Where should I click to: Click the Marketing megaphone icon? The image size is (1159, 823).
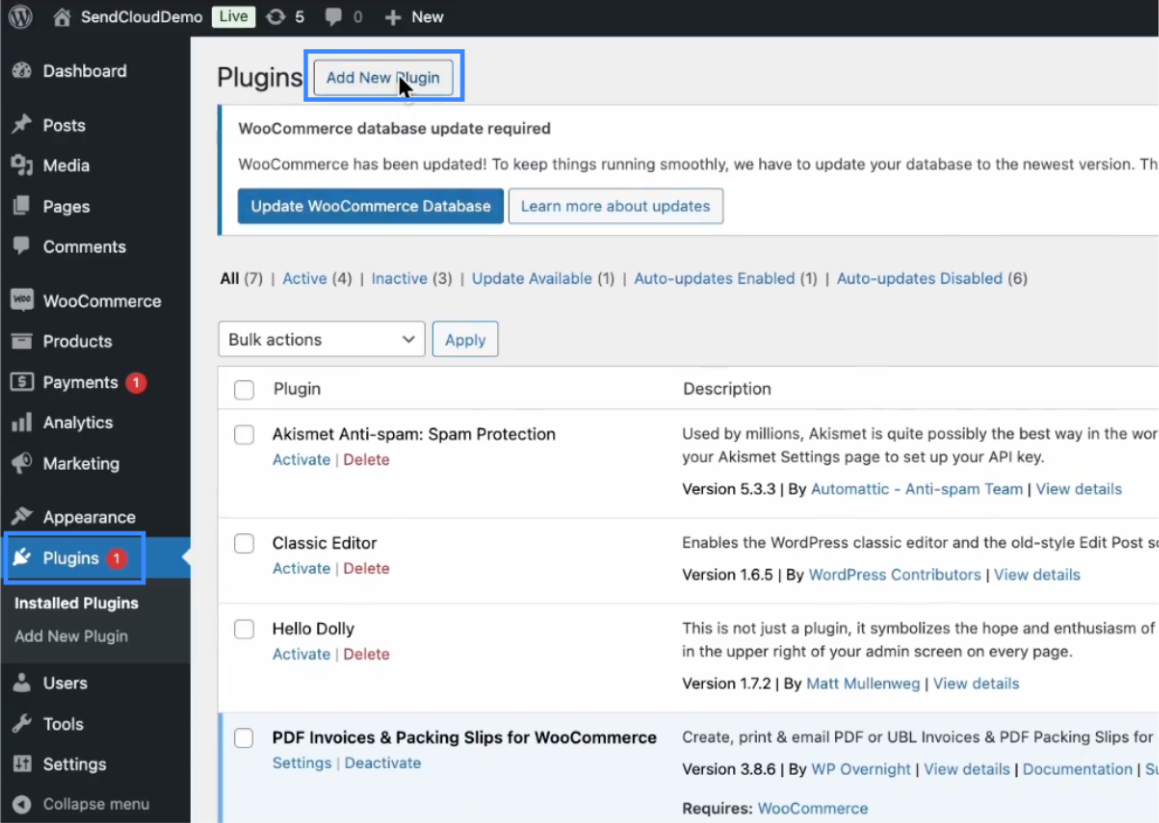pos(22,463)
